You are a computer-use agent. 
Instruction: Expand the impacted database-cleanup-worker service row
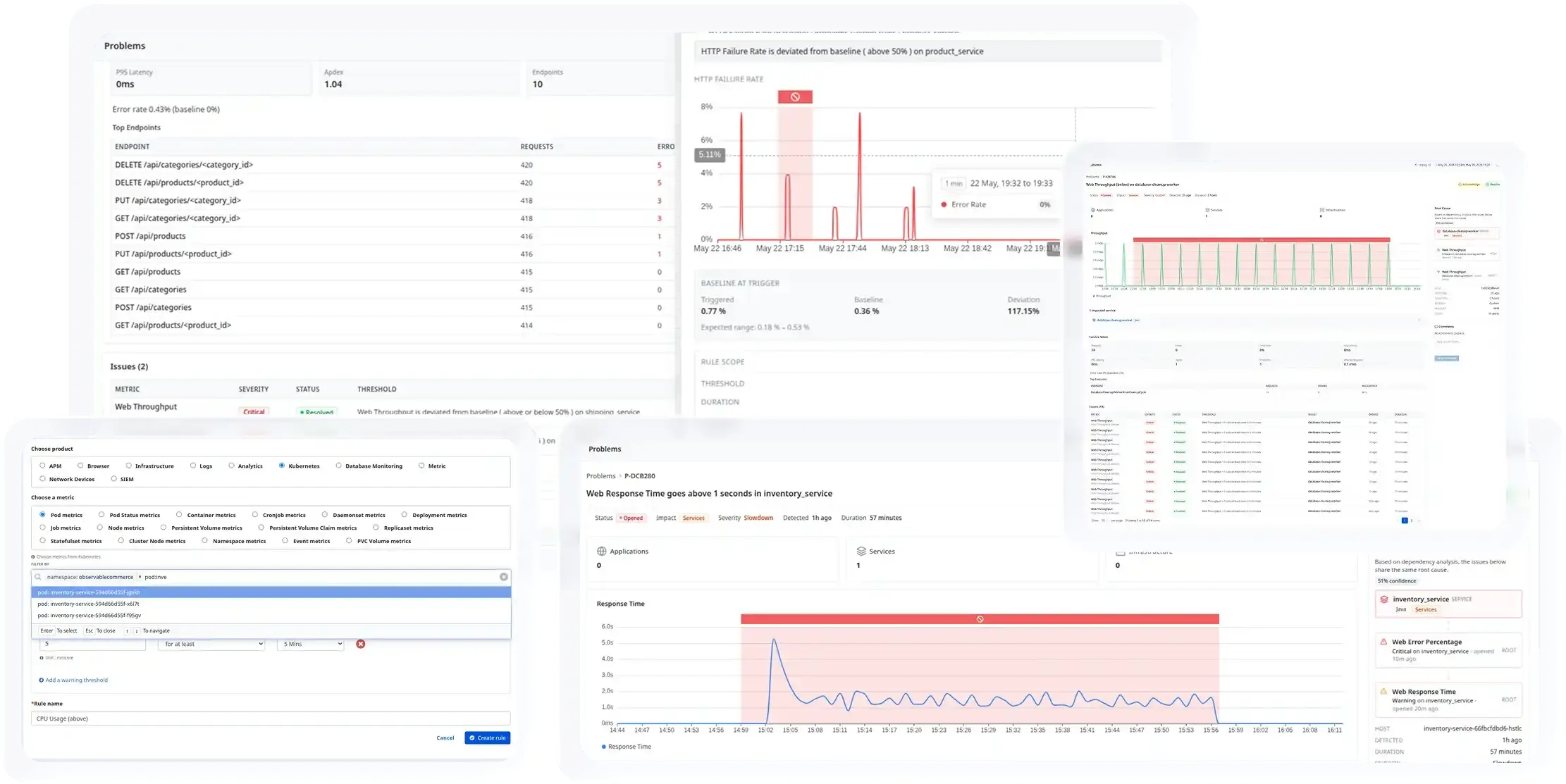click(x=1418, y=321)
